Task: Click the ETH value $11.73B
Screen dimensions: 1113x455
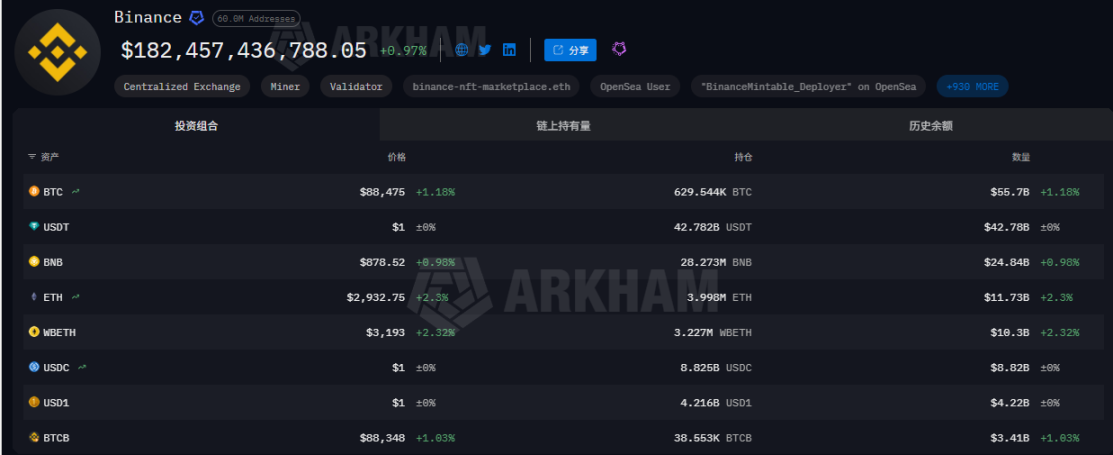Action: [1007, 297]
